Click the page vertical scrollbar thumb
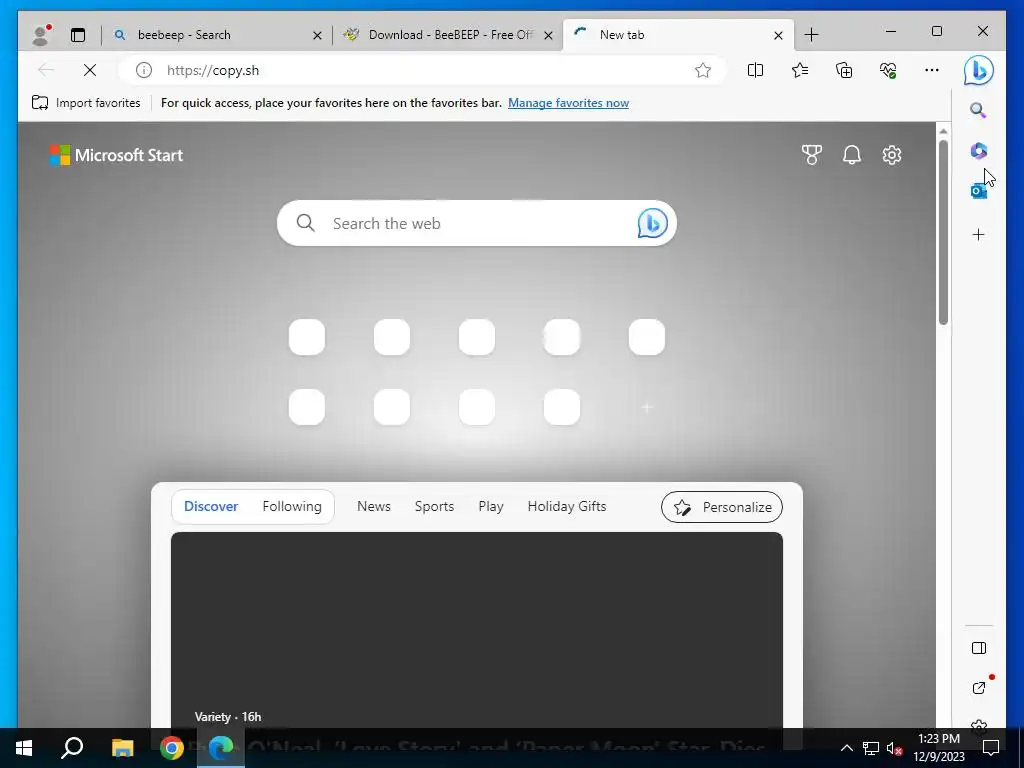The height and width of the screenshot is (768, 1024). [x=943, y=232]
